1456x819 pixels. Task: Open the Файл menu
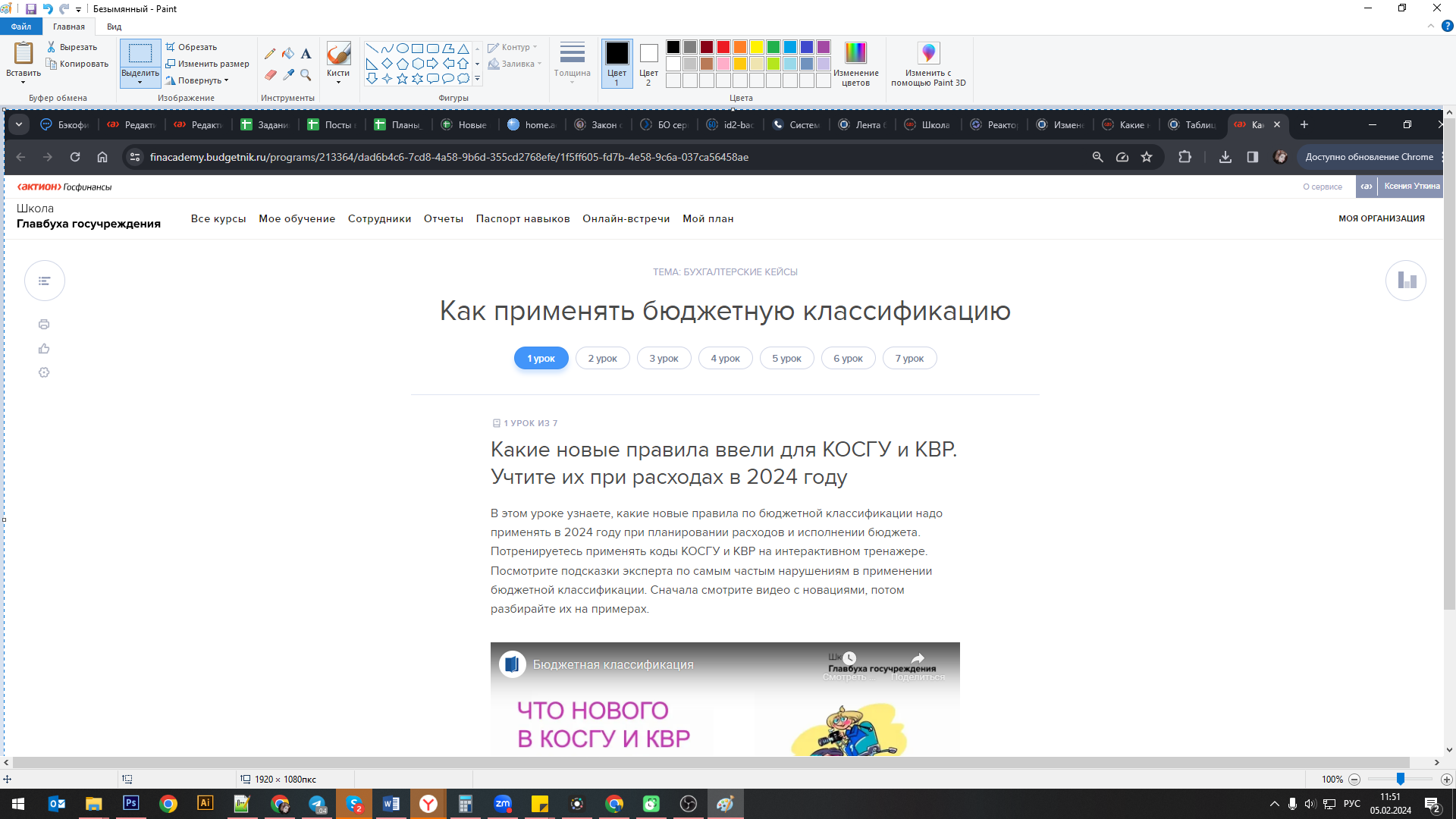tap(21, 27)
